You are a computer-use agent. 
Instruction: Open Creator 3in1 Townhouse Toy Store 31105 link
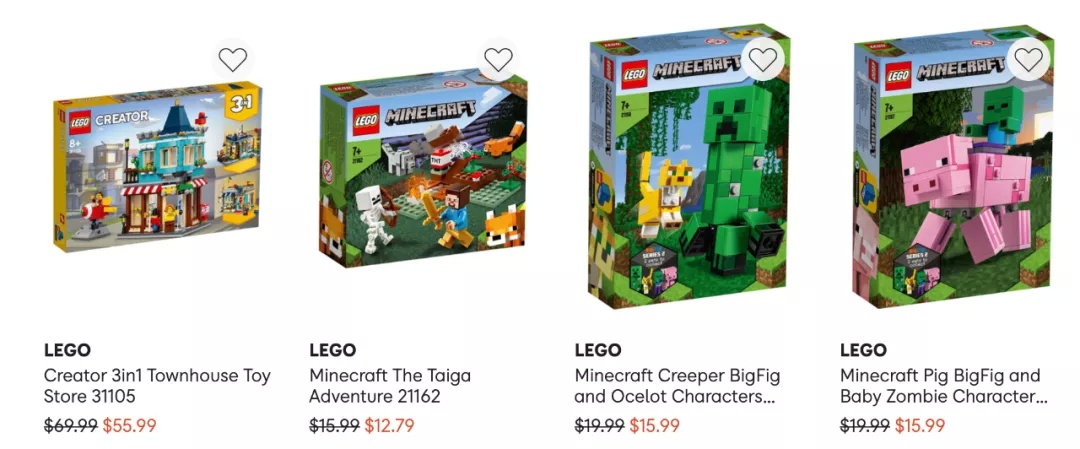pyautogui.click(x=157, y=386)
